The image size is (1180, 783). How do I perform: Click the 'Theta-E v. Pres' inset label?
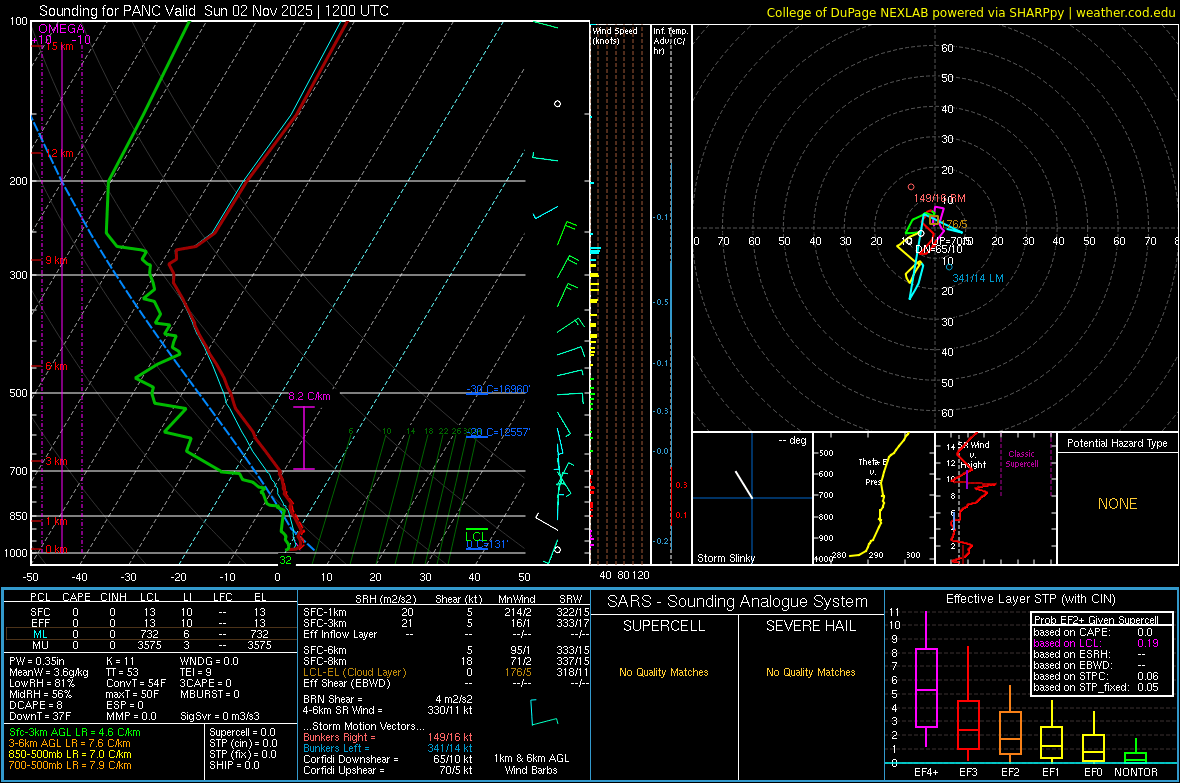coord(873,472)
